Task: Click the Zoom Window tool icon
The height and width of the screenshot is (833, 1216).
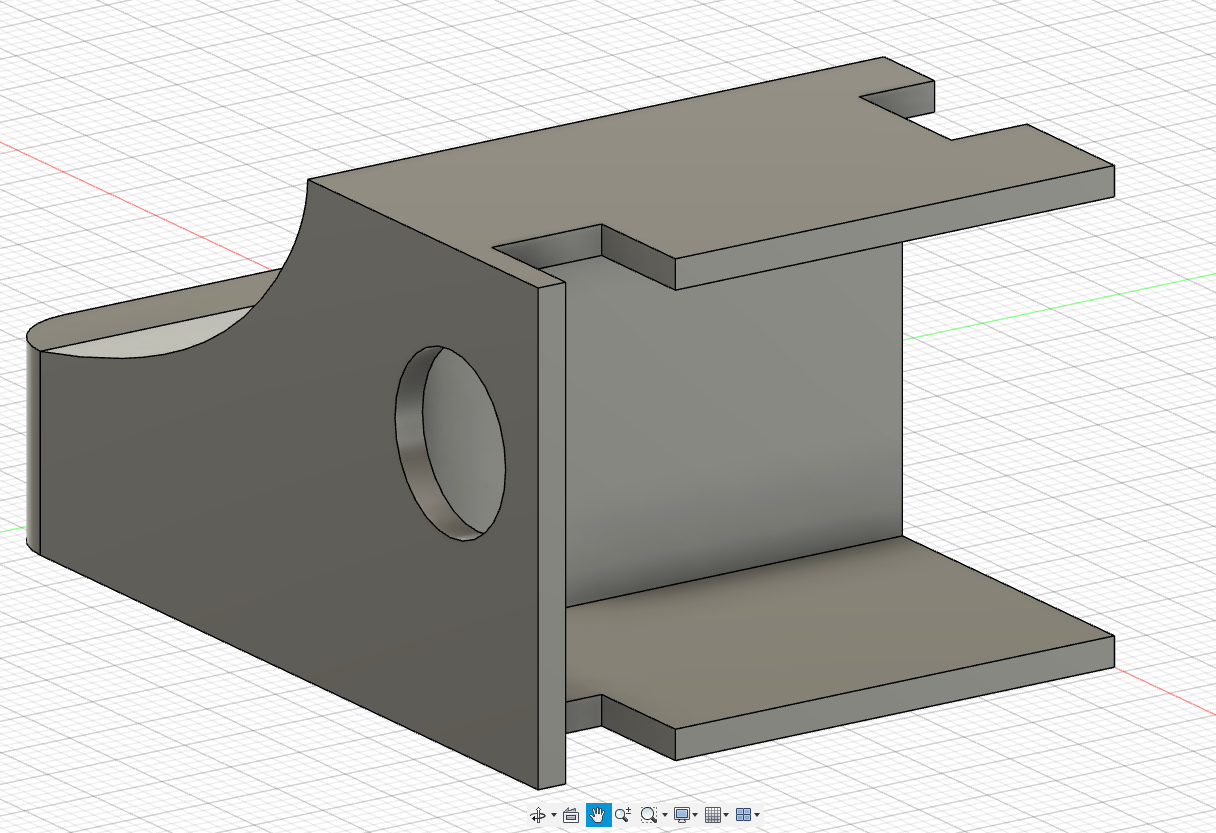Action: [647, 814]
